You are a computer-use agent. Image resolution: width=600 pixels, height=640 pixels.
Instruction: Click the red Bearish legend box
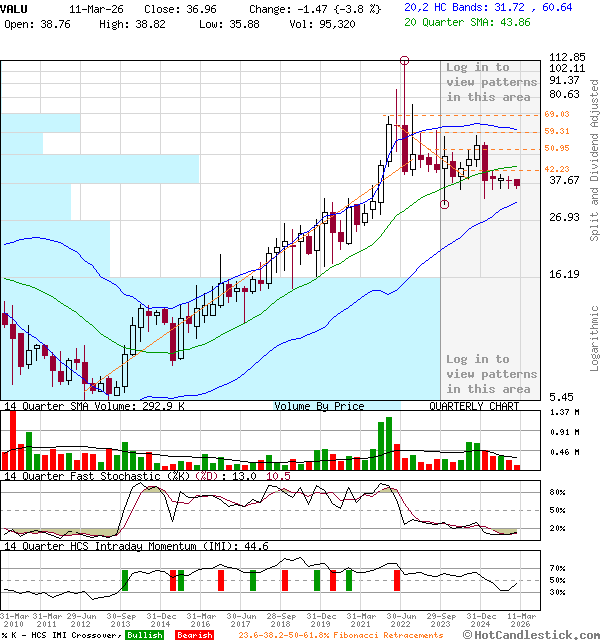tap(194, 635)
